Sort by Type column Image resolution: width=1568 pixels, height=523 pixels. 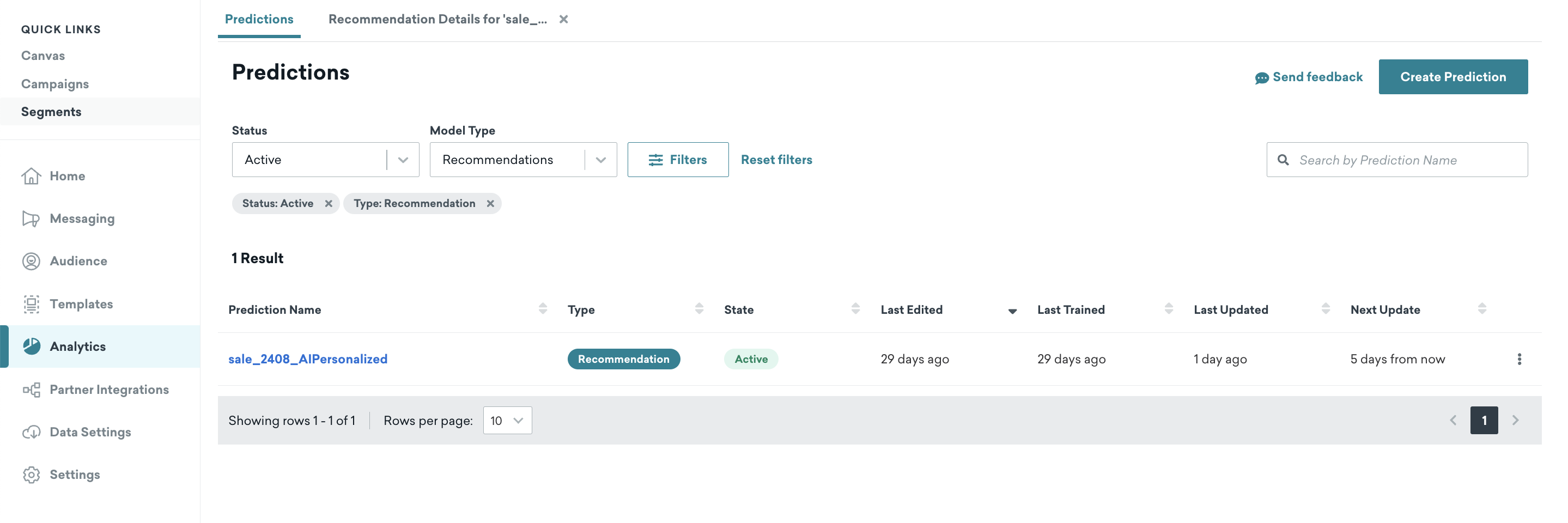pyautogui.click(x=700, y=309)
